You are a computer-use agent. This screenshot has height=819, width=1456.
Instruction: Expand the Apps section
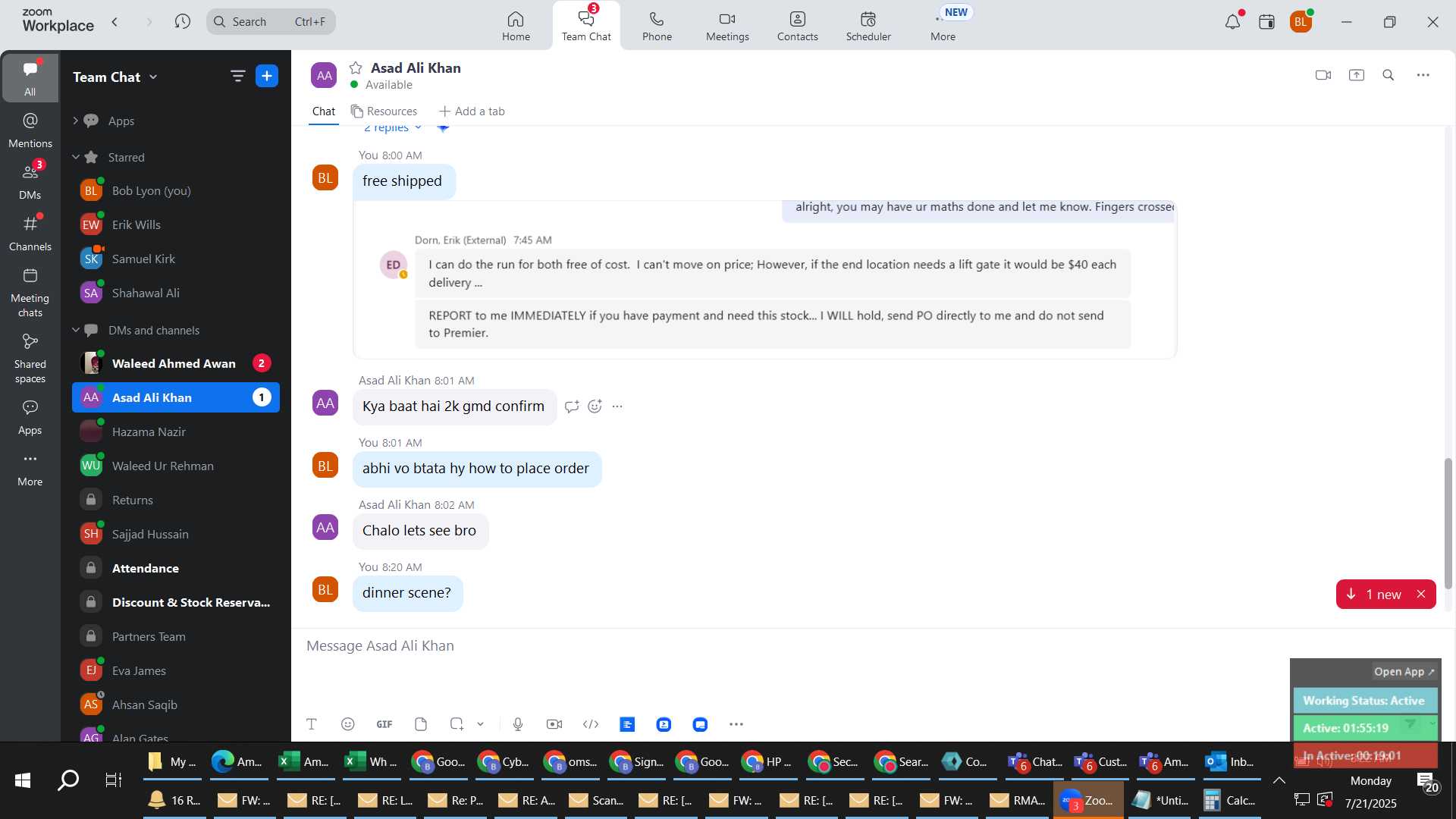tap(76, 121)
